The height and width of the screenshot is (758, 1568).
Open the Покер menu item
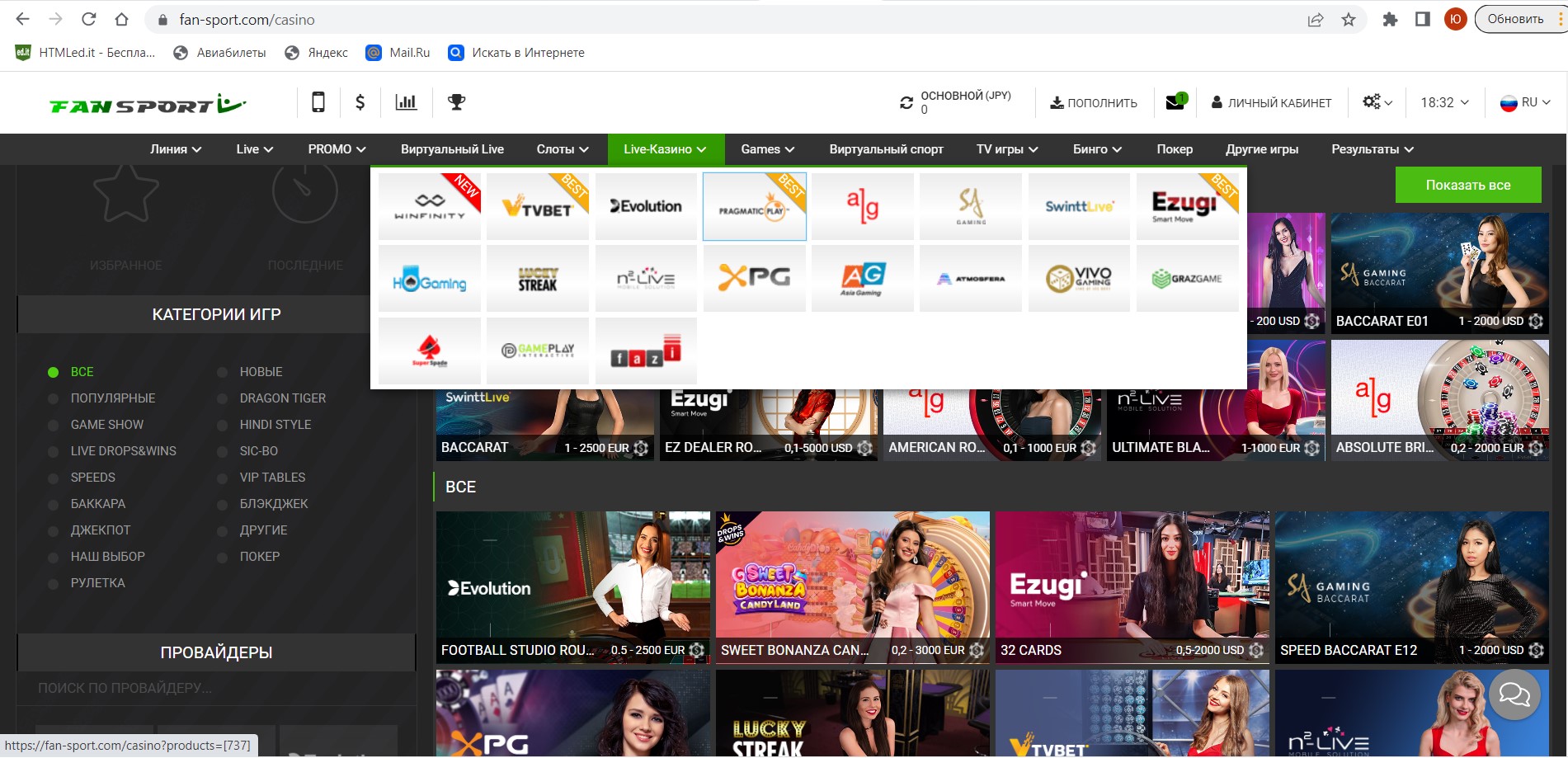(1175, 149)
